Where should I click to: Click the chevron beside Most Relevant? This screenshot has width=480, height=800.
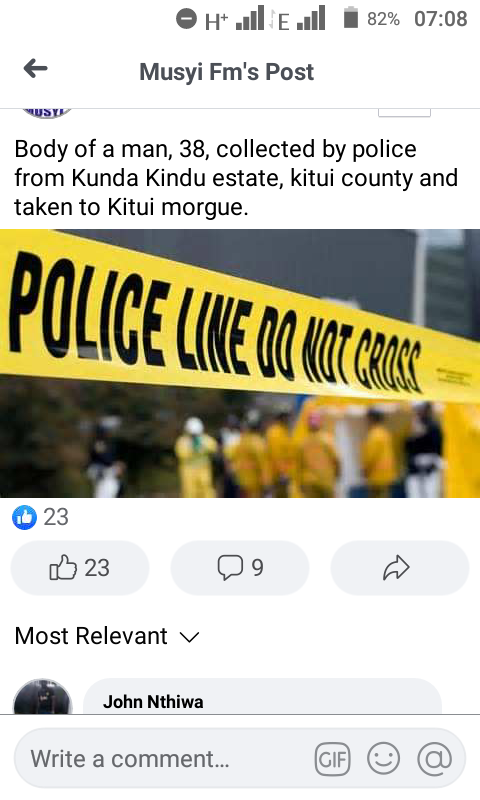[x=189, y=637]
